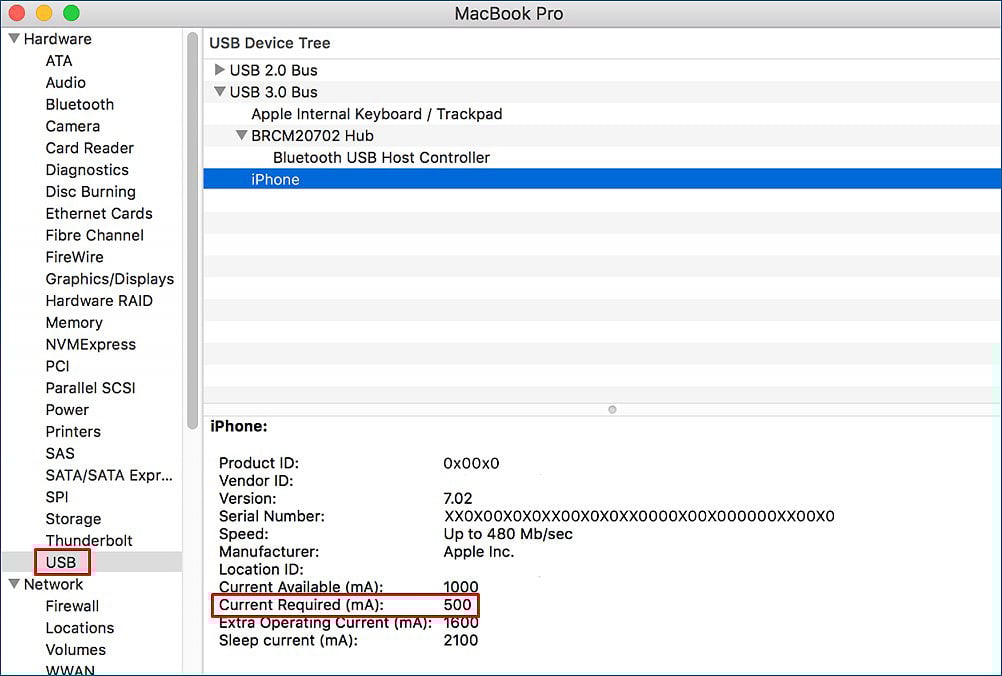Select the USB 2.0 Bus row

pos(602,70)
